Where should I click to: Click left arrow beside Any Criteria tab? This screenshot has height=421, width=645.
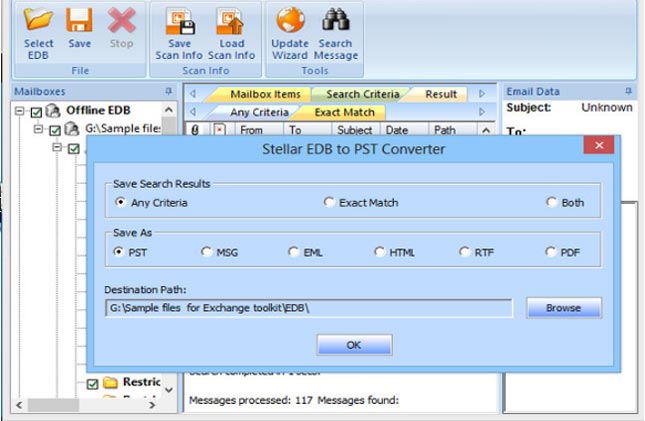coord(193,112)
